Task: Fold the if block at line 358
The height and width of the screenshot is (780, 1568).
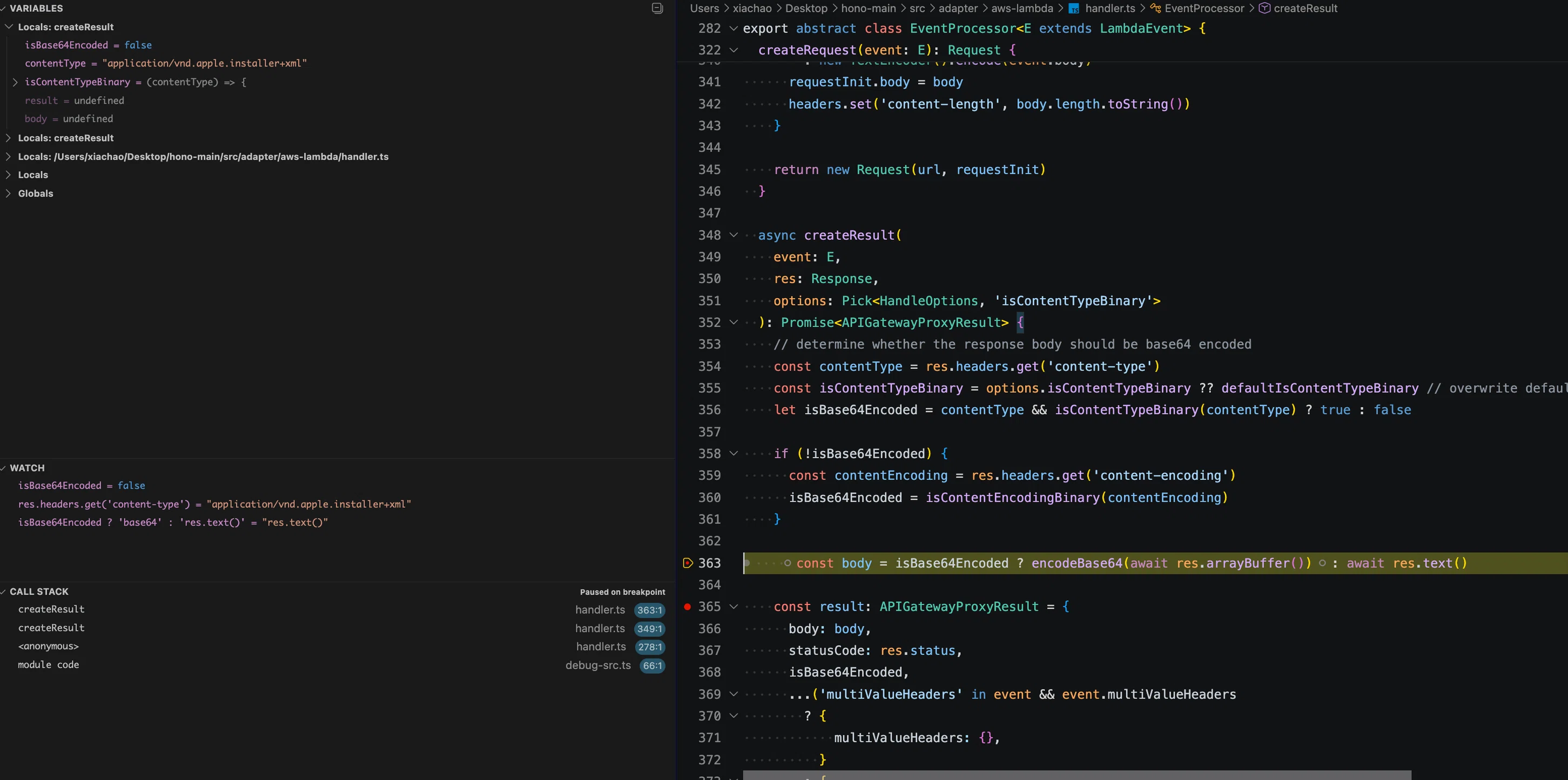Action: (733, 454)
